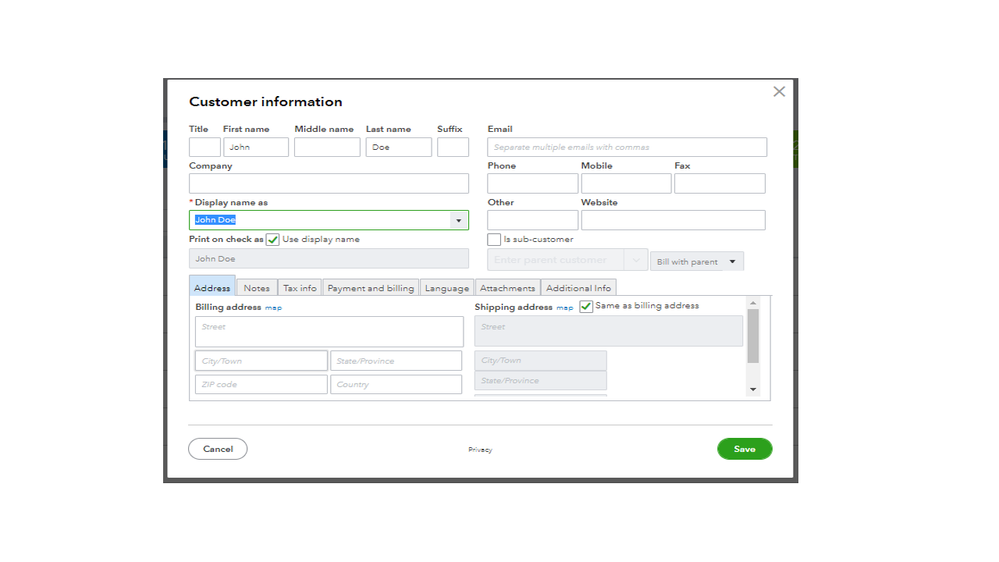Focus the Middle name field

(327, 147)
